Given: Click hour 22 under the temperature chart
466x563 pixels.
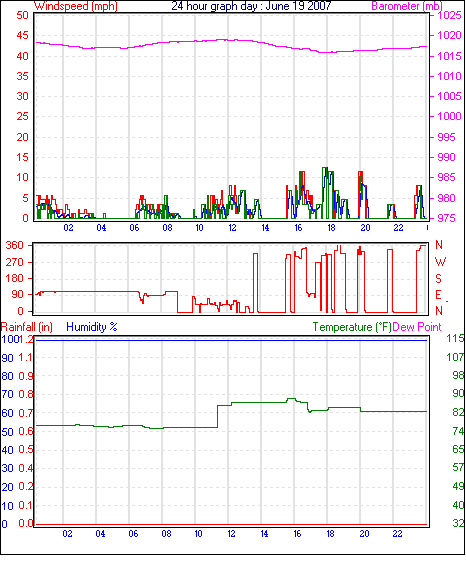Looking at the screenshot, I should (x=397, y=534).
